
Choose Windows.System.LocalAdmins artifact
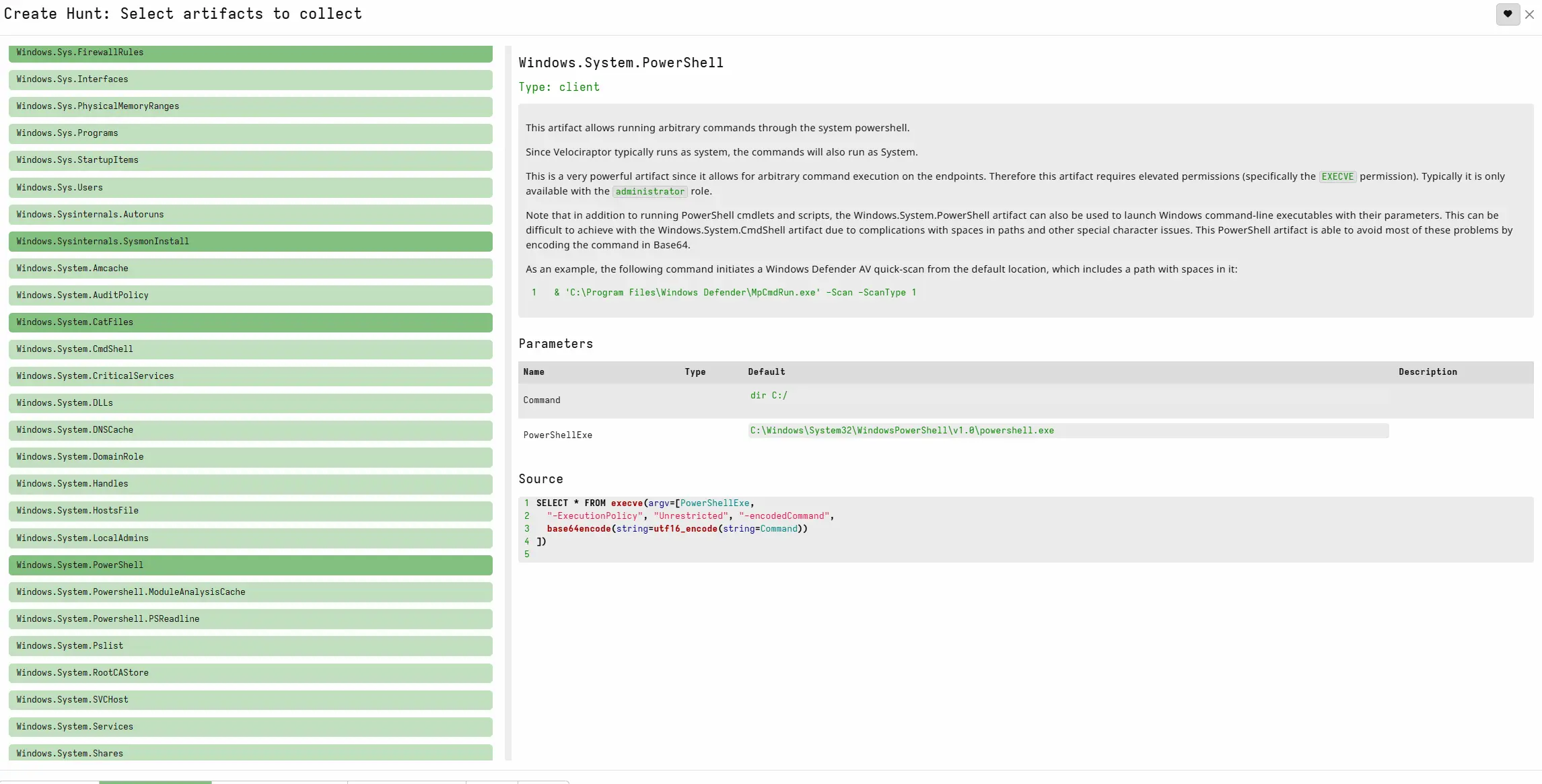coord(250,538)
